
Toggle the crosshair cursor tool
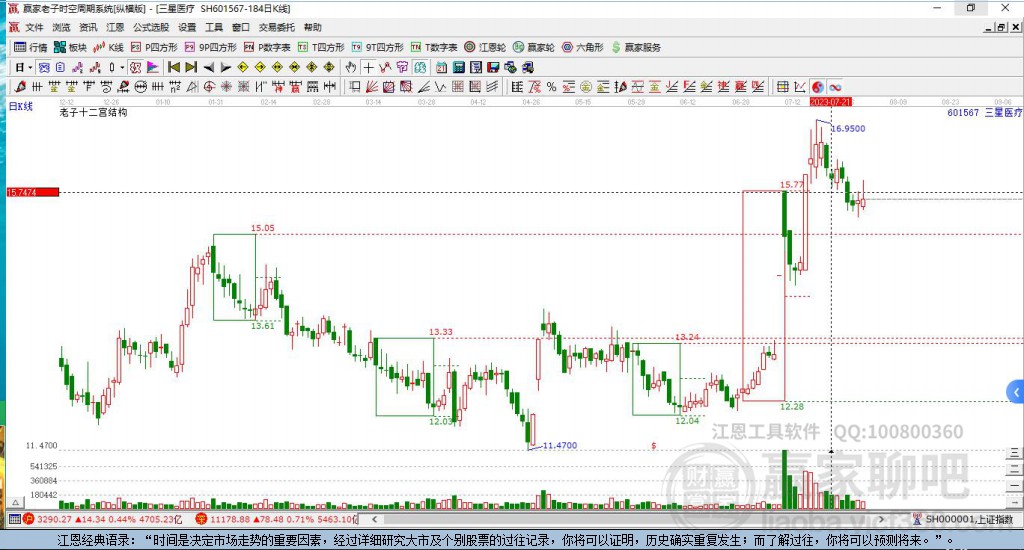coord(368,67)
